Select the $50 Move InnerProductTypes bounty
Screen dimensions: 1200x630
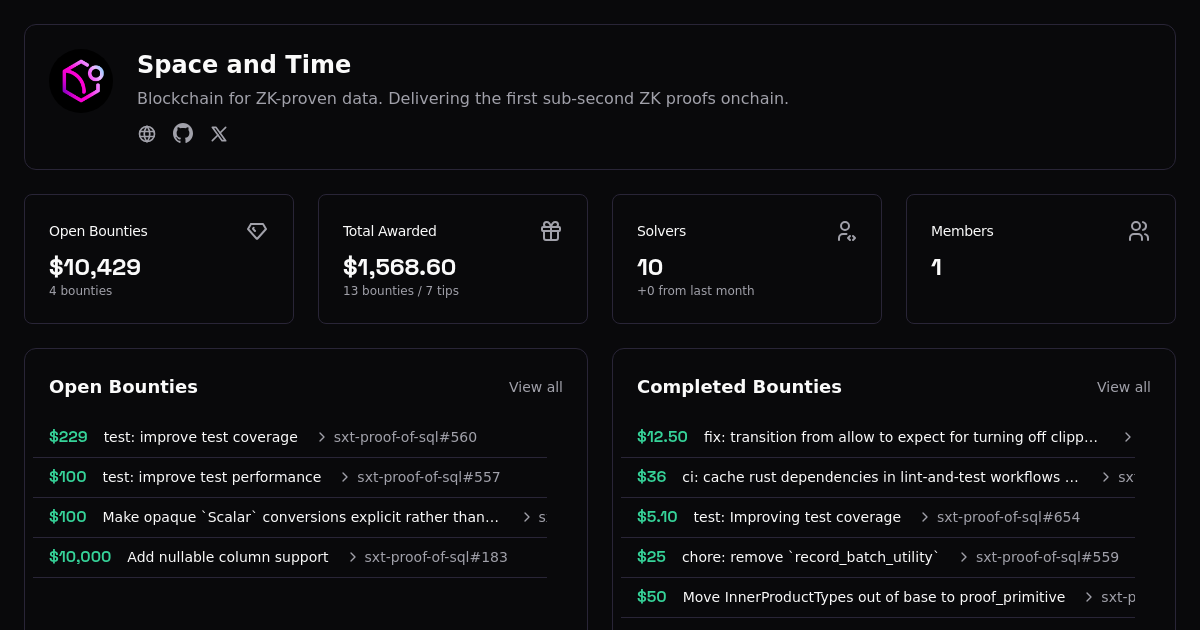(x=873, y=597)
